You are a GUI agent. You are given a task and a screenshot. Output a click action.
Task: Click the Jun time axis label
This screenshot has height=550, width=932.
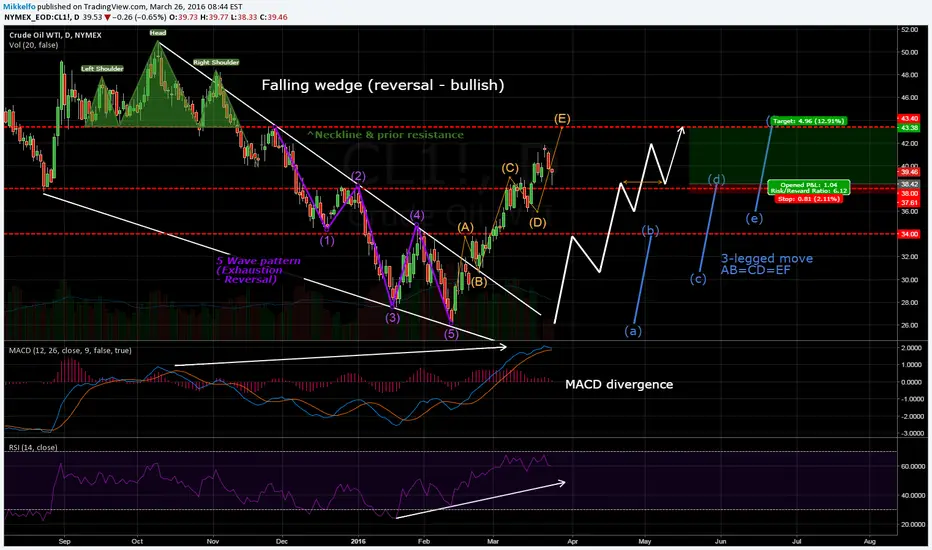tap(720, 542)
